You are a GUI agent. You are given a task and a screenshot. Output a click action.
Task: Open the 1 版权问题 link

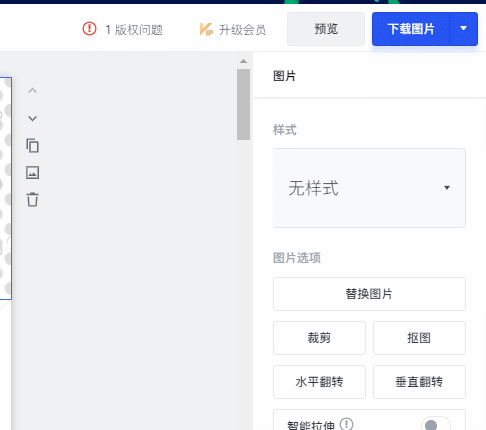(x=134, y=30)
